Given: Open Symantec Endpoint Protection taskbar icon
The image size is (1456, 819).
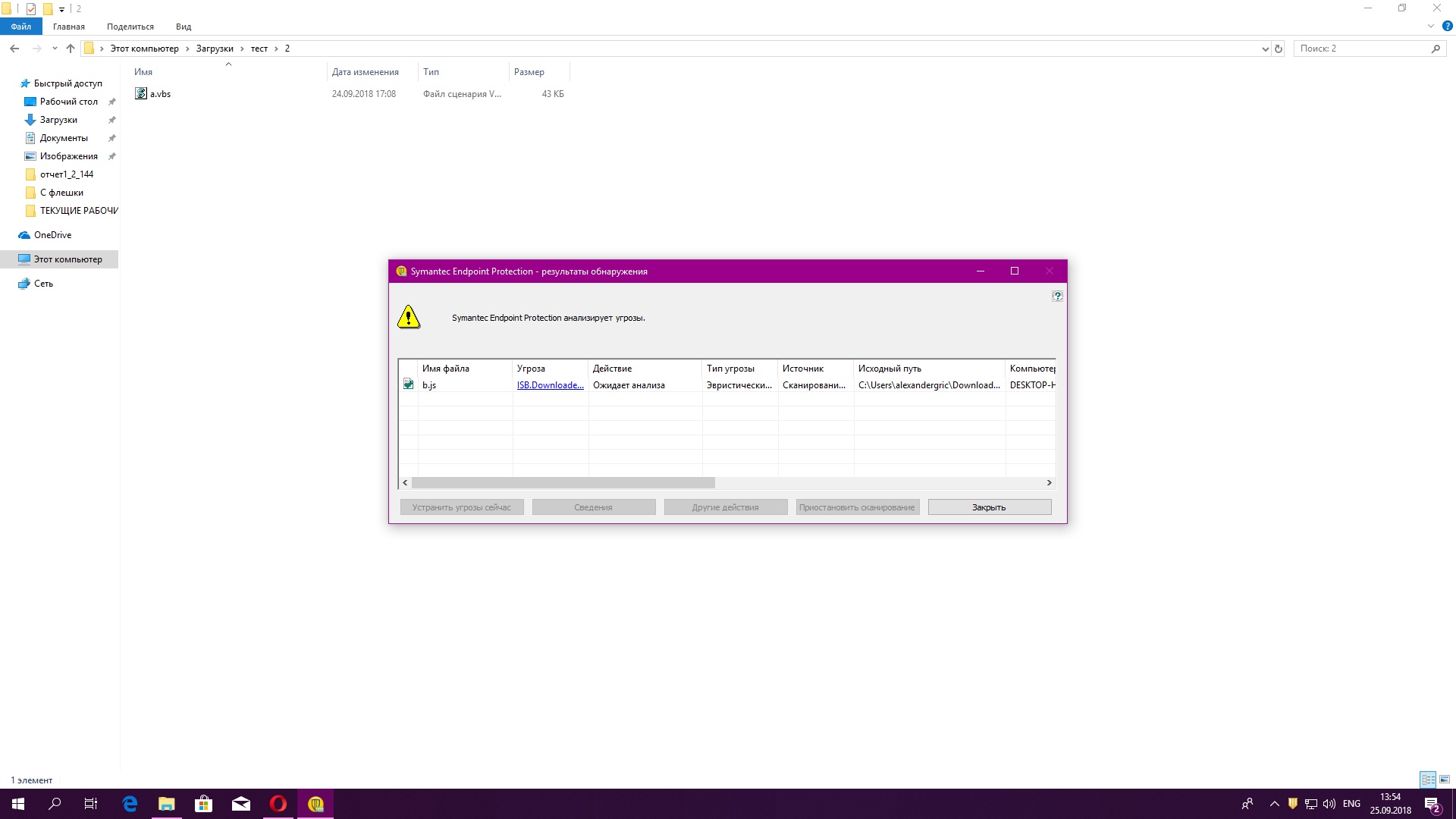Looking at the screenshot, I should tap(315, 804).
